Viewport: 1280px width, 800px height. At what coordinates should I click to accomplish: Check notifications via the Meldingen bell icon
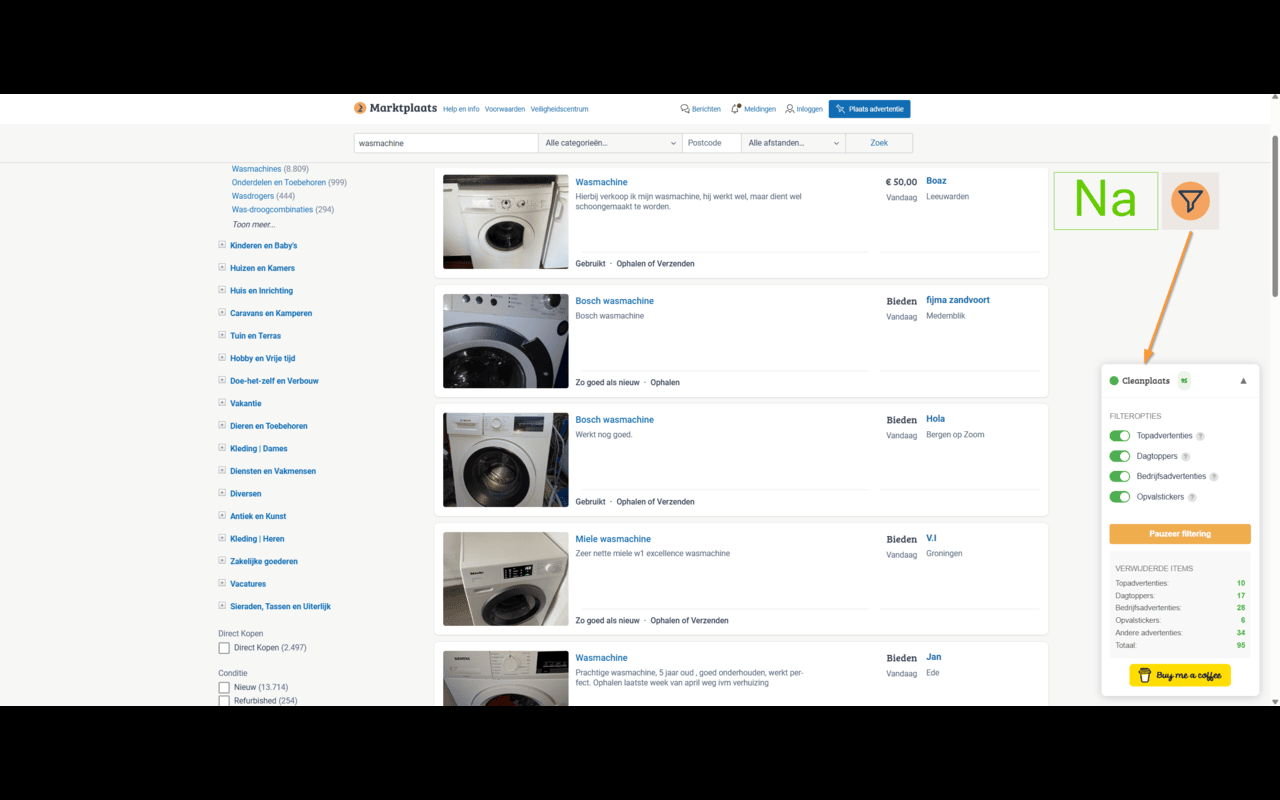pos(737,109)
